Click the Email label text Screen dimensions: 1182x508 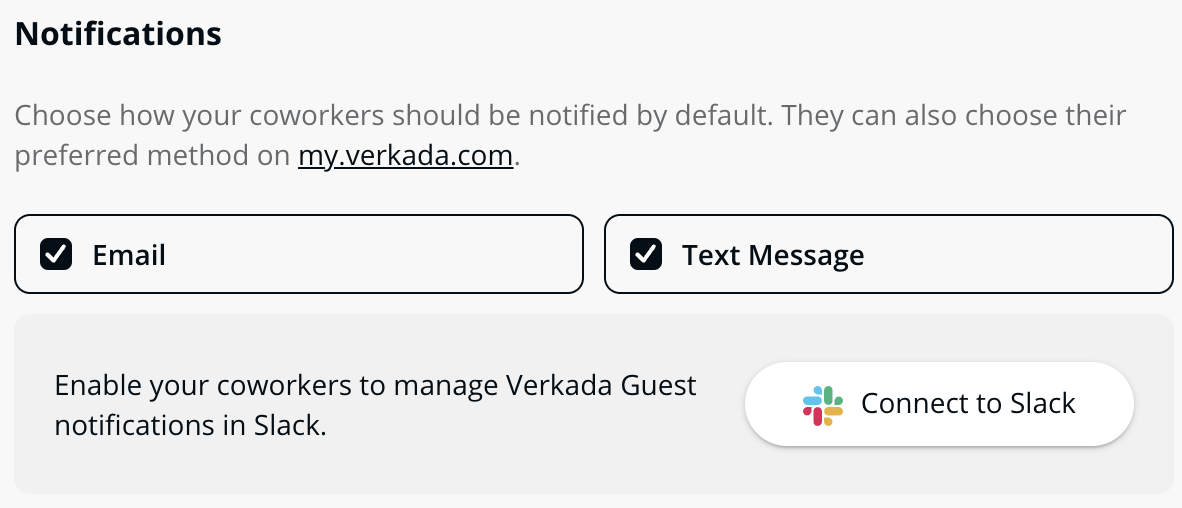[x=129, y=256]
